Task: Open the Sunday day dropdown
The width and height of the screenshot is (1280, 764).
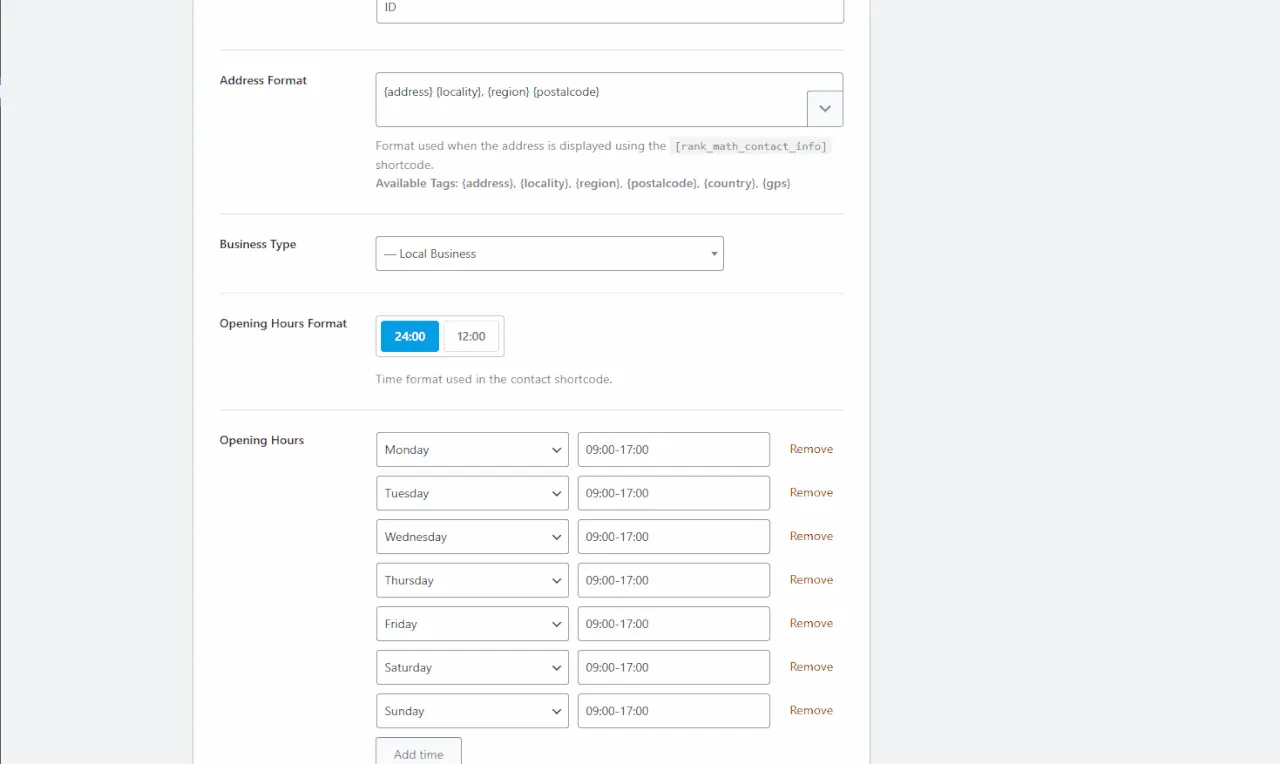Action: point(472,711)
